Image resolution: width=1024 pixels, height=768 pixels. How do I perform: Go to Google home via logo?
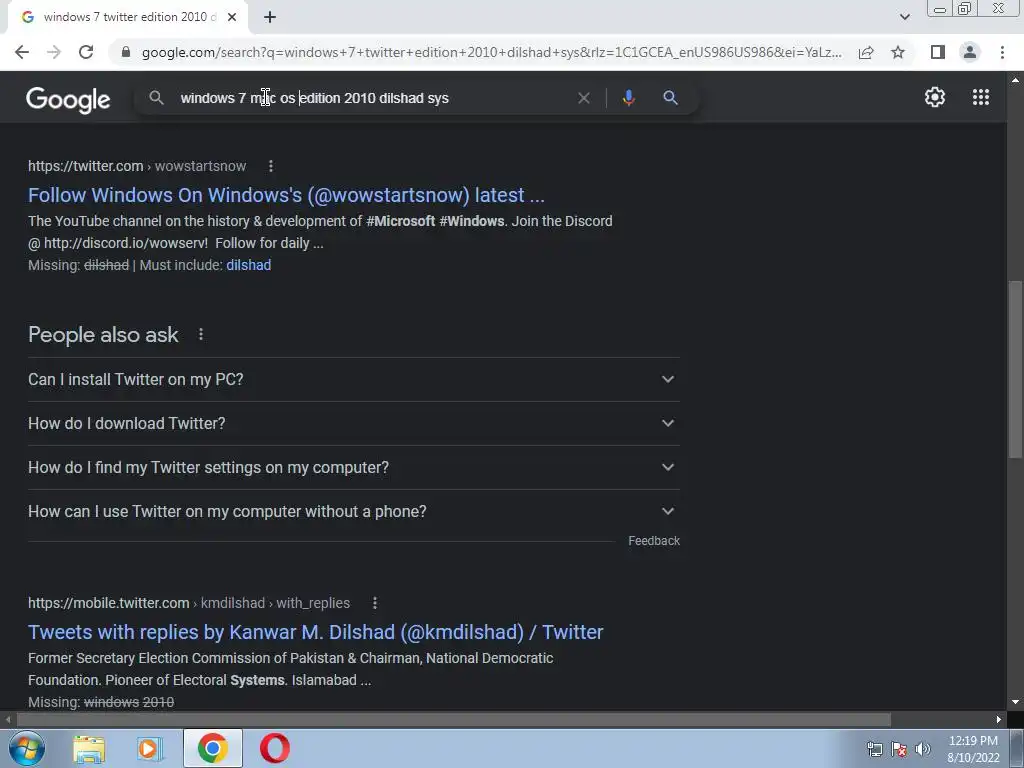(x=68, y=99)
